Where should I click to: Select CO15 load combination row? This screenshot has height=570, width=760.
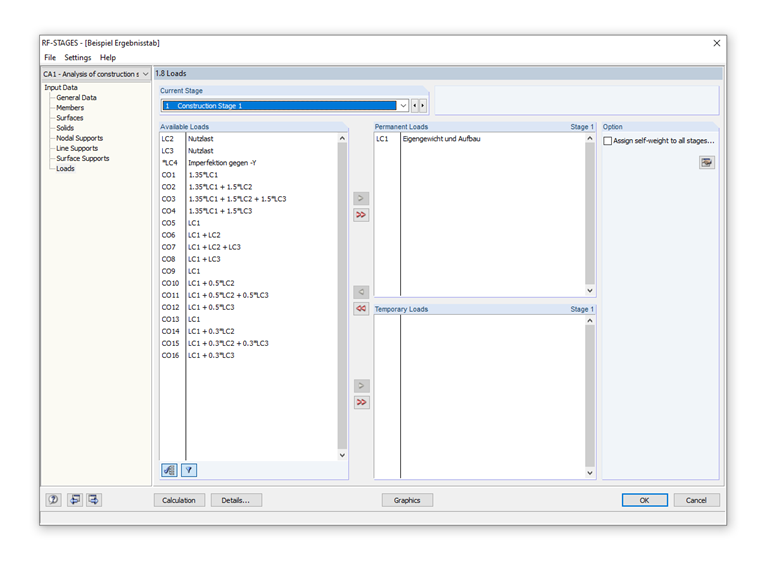coord(249,343)
